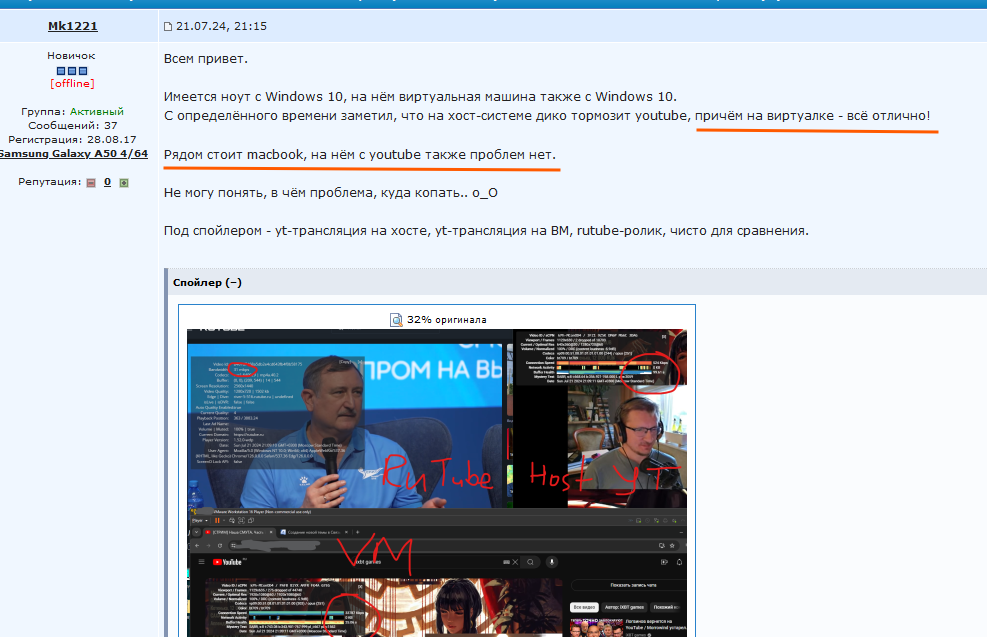Lower reputation with the minus icon

coord(91,183)
